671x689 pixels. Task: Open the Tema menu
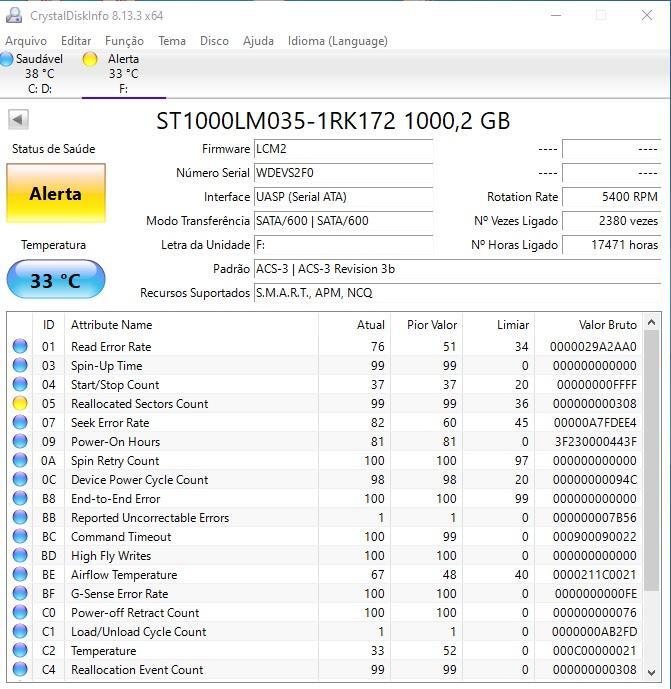[x=172, y=41]
